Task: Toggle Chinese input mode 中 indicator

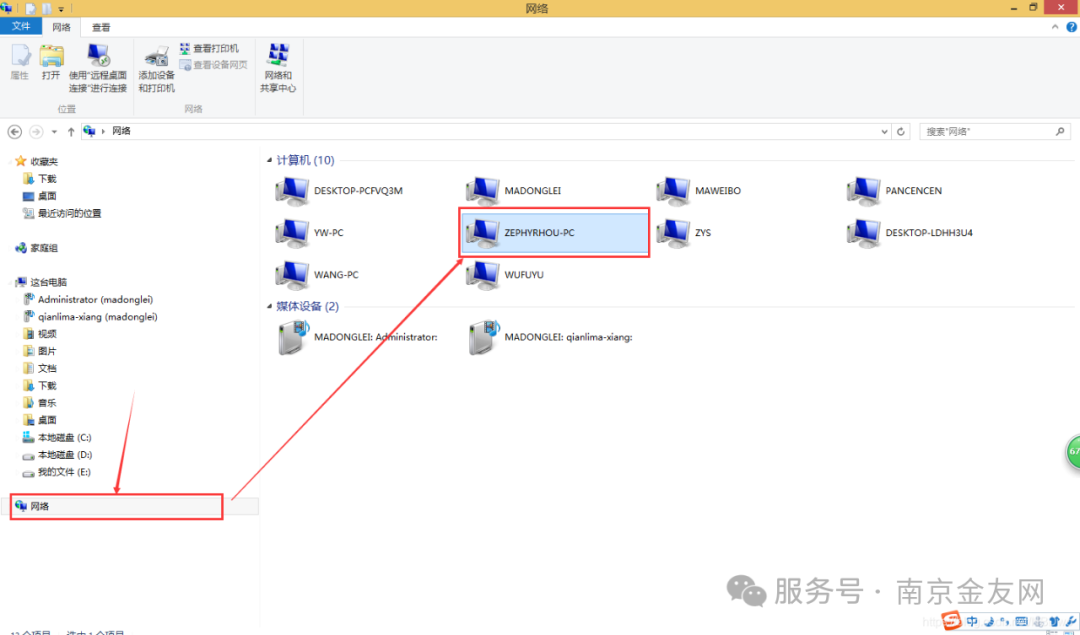Action: (972, 621)
